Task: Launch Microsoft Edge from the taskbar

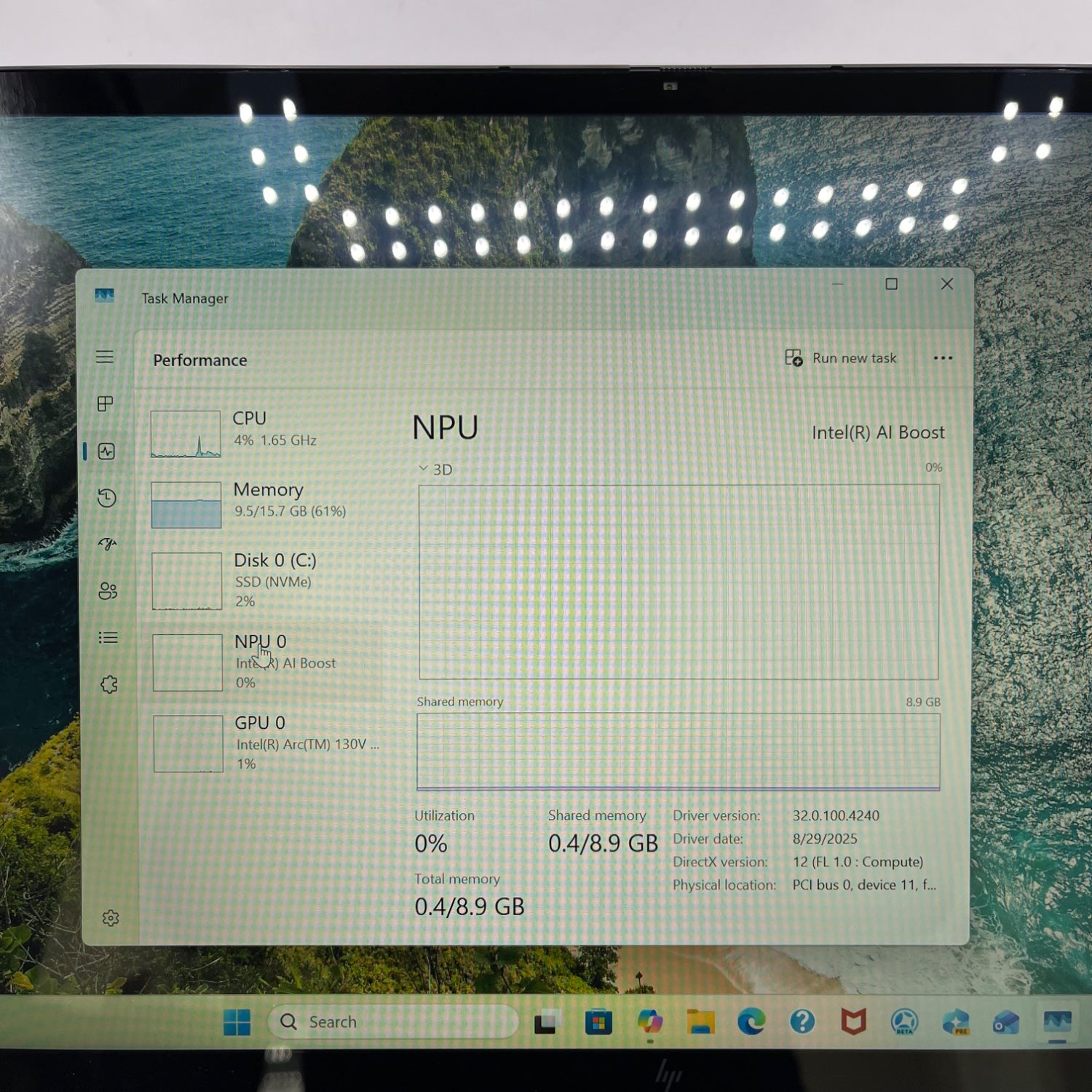Action: click(x=751, y=1022)
